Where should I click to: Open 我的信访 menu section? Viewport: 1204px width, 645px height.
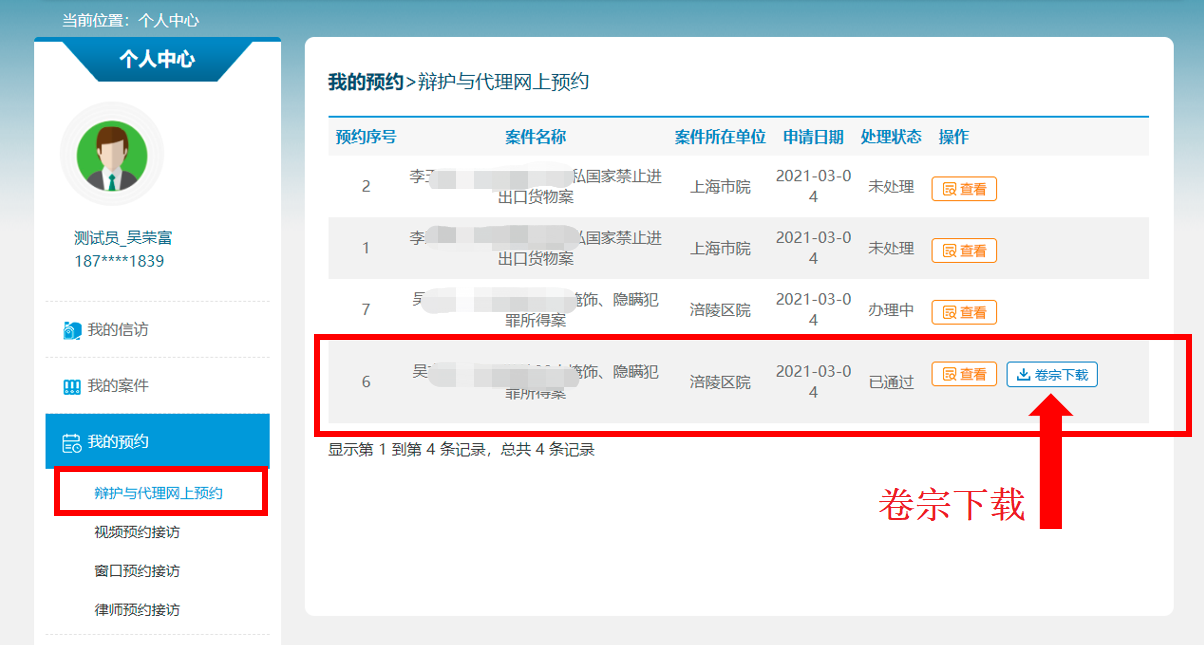point(117,330)
